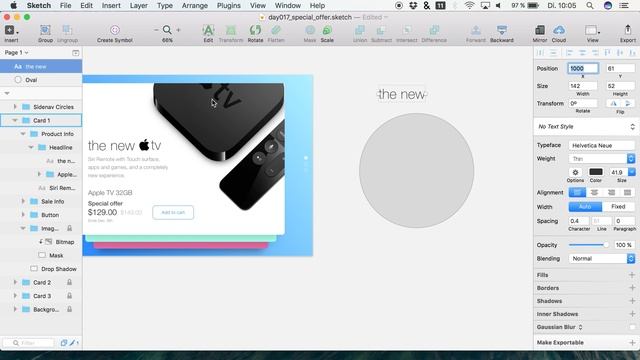The height and width of the screenshot is (360, 640).
Task: Open text Options gear icon
Action: pos(575,172)
